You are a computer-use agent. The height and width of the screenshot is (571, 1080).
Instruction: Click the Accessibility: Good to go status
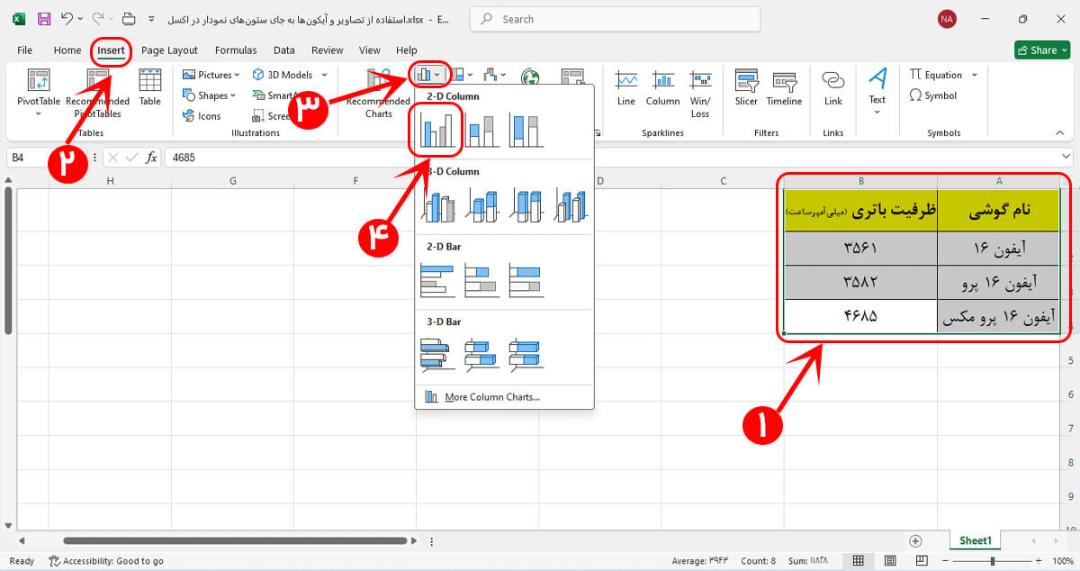106,561
